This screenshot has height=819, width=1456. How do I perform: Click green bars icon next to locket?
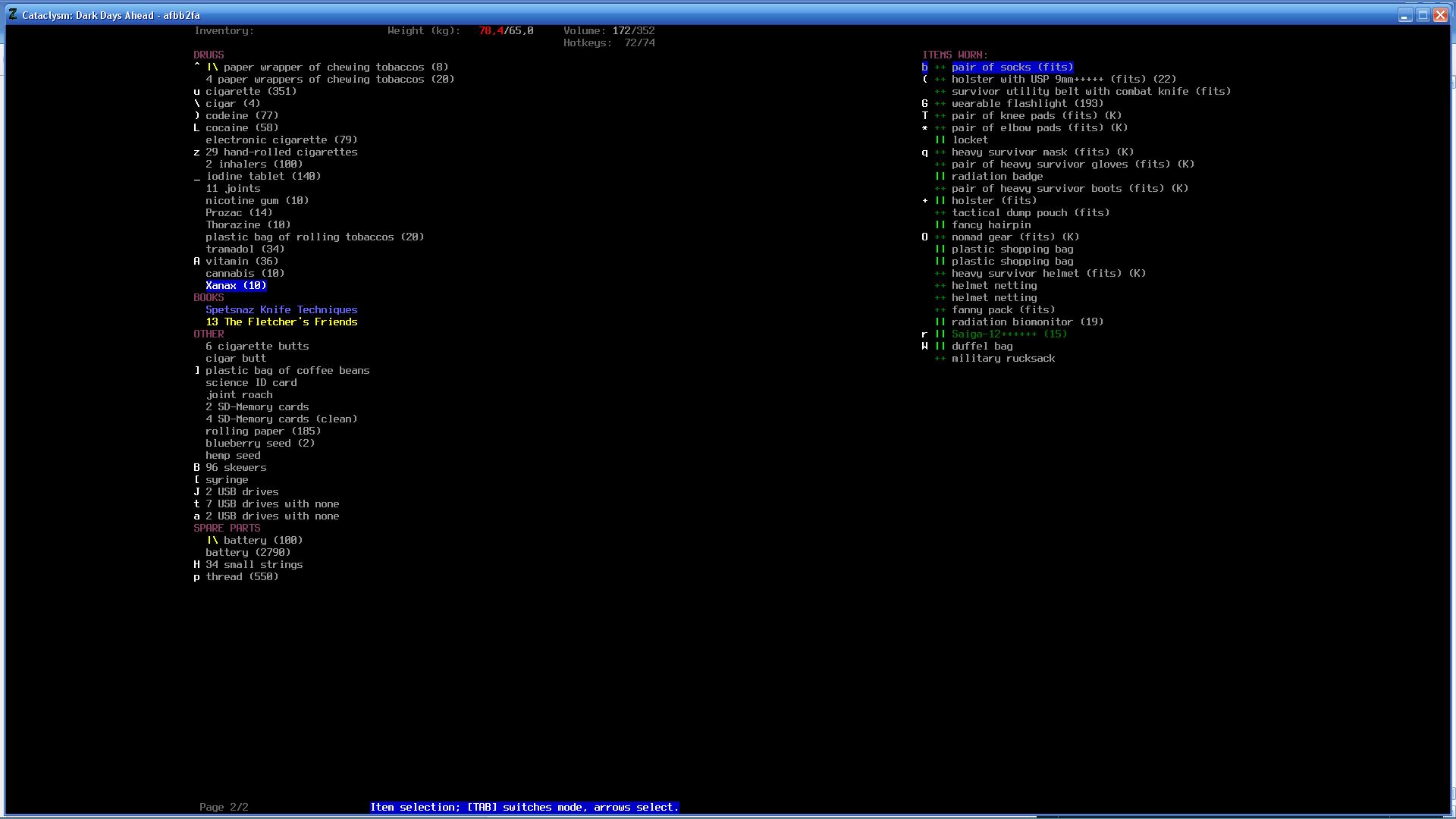[x=940, y=140]
